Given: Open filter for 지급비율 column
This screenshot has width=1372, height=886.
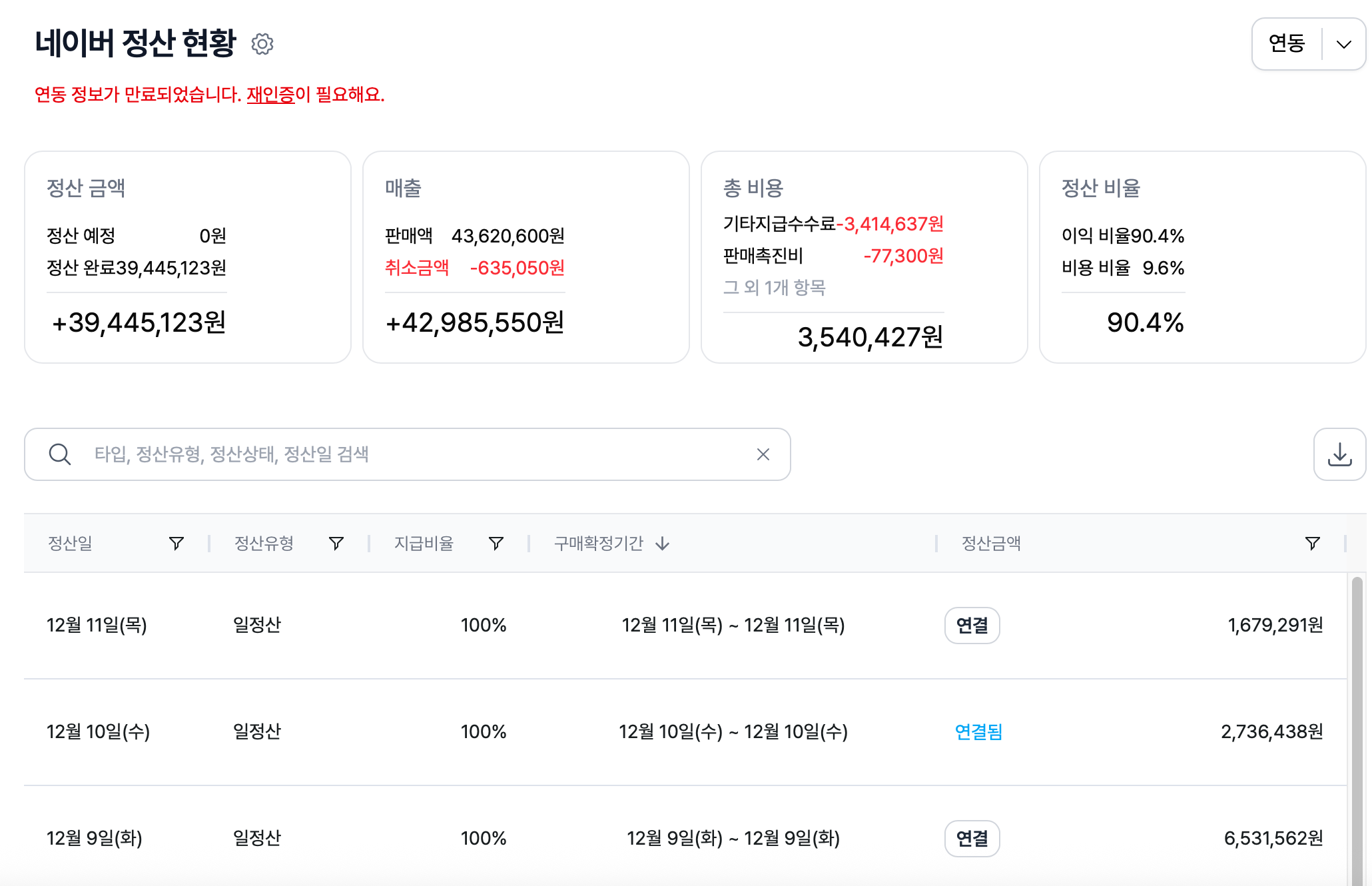Looking at the screenshot, I should click(x=496, y=544).
